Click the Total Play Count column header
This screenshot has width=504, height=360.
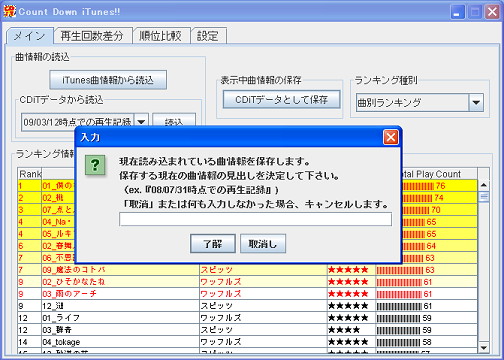tap(439, 174)
